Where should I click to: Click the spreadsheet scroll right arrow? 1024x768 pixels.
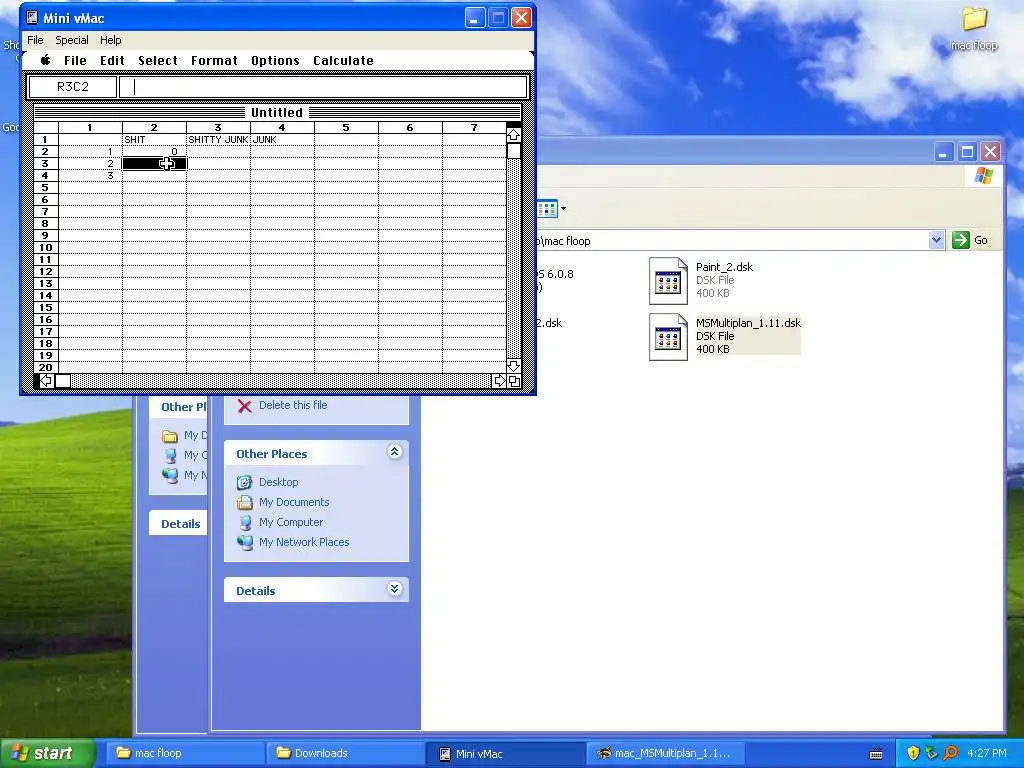pos(499,381)
